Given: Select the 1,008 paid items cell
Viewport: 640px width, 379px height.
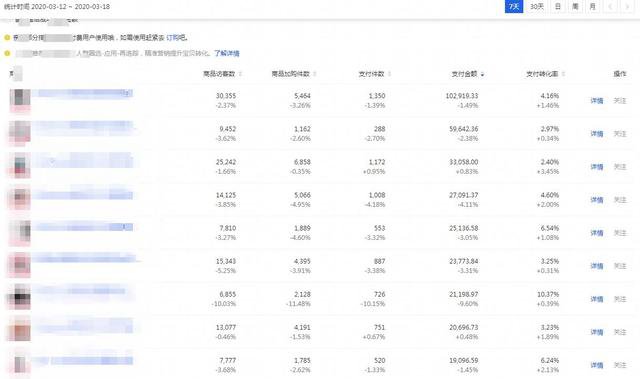Looking at the screenshot, I should 377,195.
